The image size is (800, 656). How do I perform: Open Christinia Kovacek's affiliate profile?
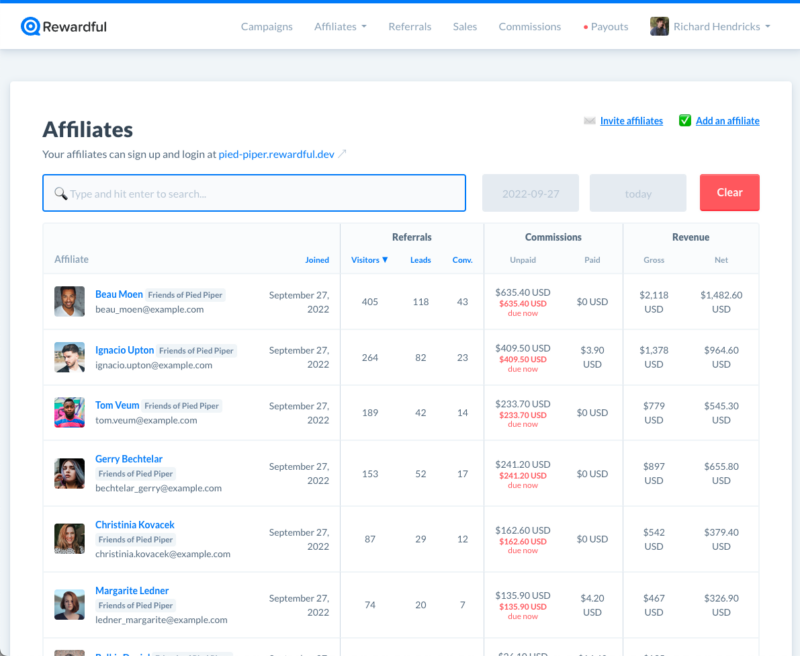[135, 524]
